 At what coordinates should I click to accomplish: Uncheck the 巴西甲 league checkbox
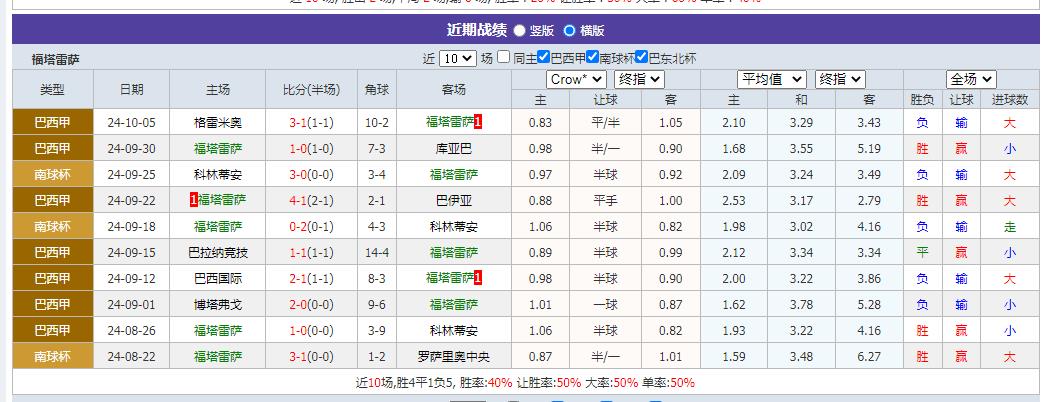(544, 58)
